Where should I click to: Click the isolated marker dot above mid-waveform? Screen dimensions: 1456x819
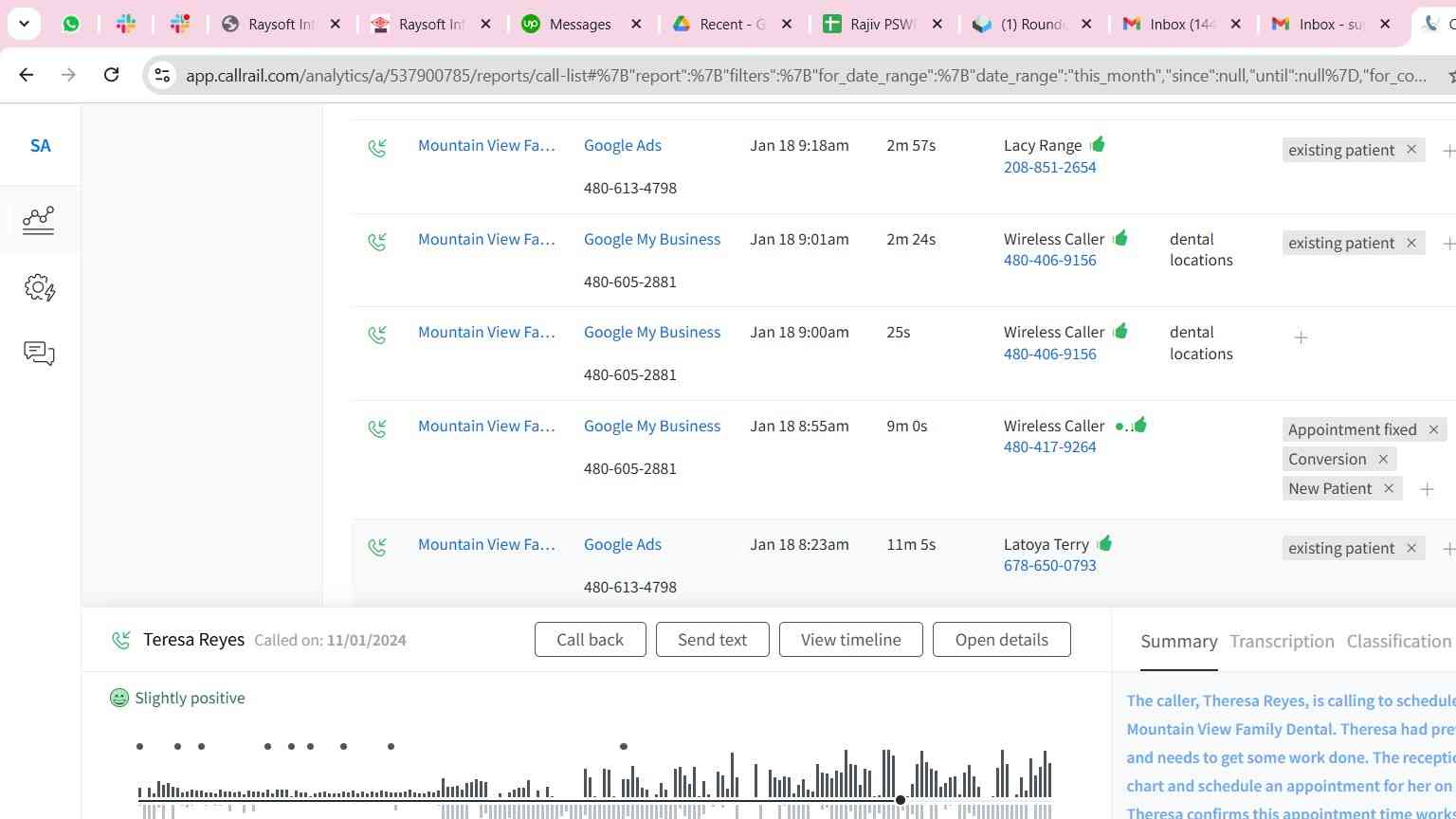pos(623,747)
